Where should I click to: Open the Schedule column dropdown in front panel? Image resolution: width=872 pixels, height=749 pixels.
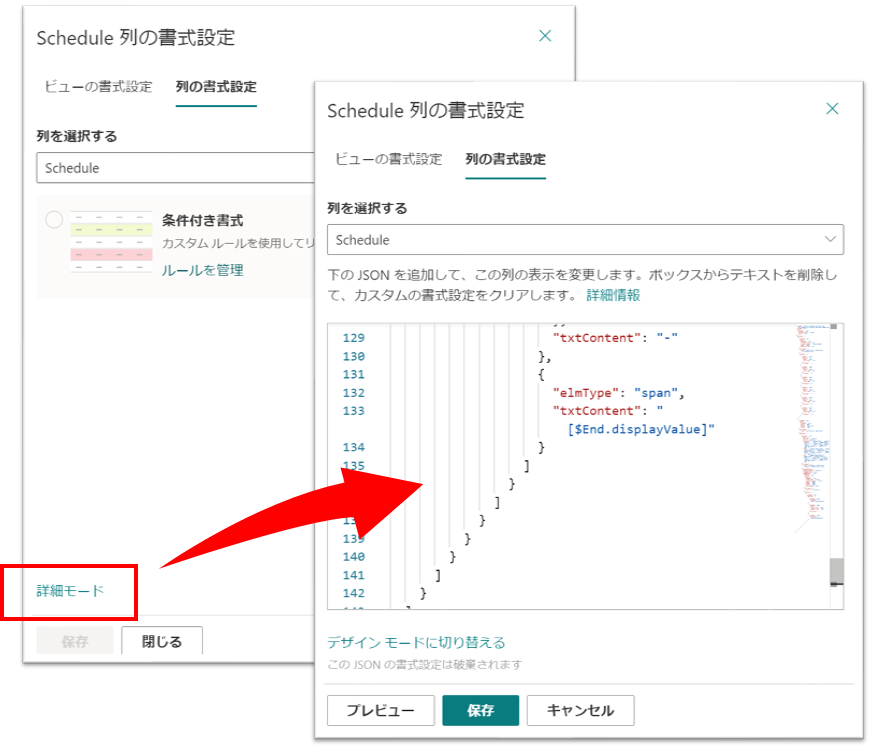(x=585, y=240)
